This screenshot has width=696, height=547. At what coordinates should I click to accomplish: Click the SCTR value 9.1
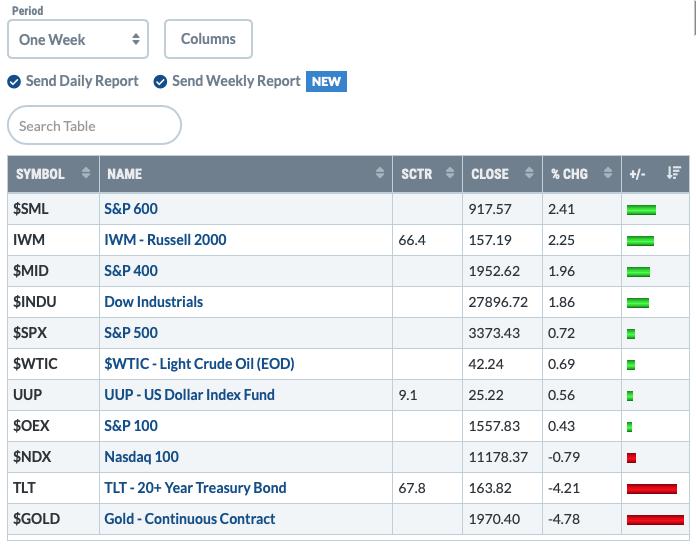coord(408,395)
